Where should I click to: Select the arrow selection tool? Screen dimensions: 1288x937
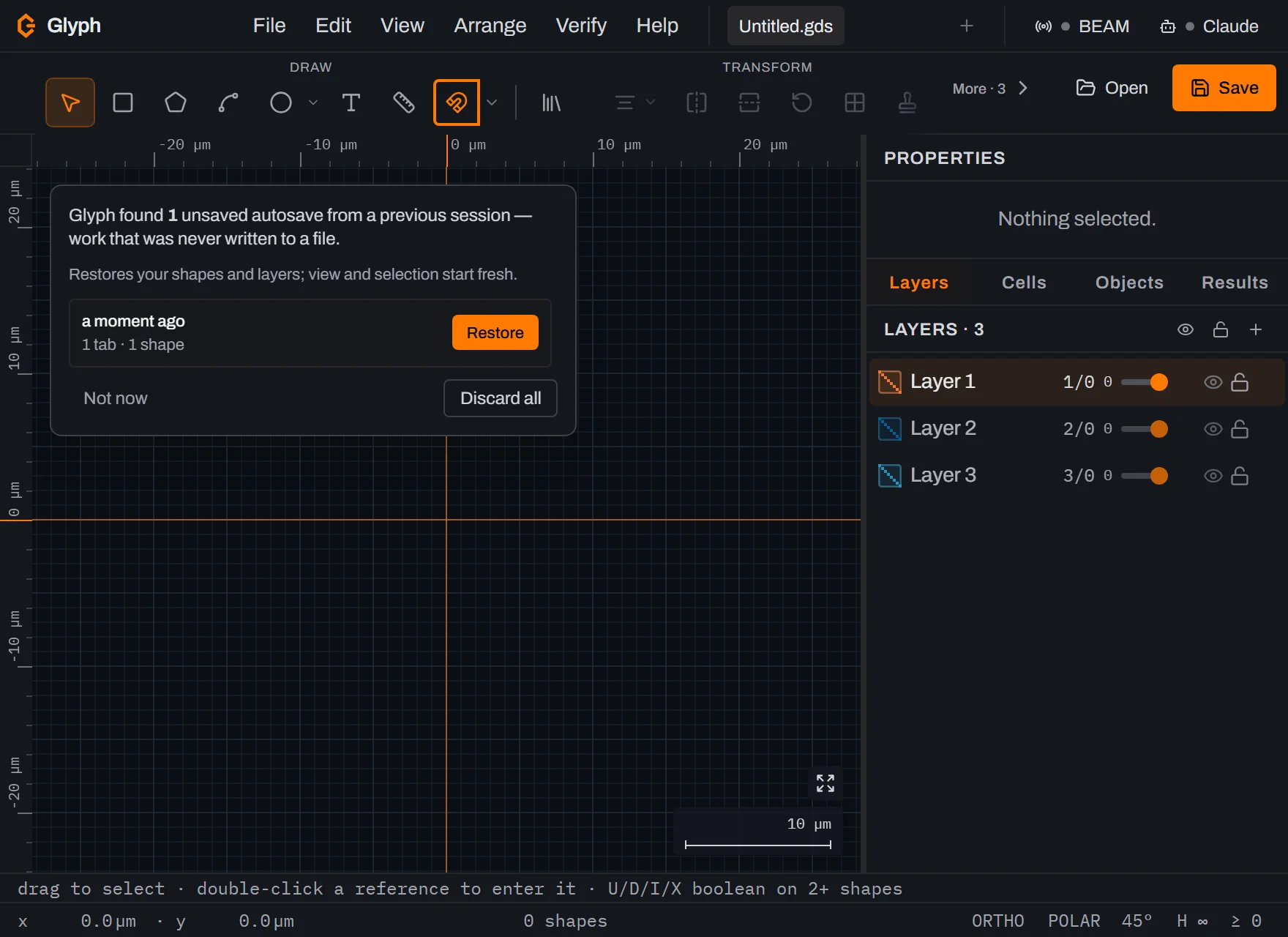70,102
